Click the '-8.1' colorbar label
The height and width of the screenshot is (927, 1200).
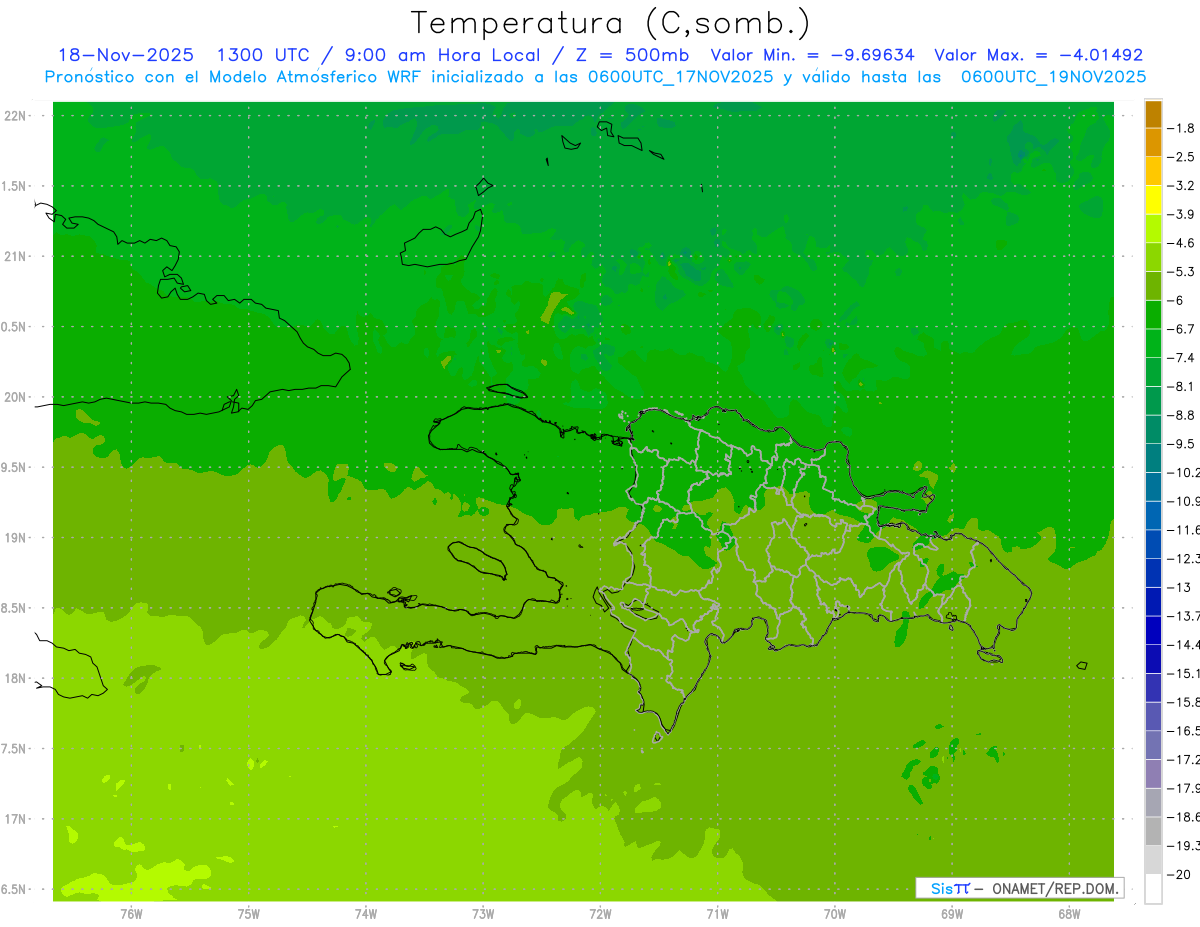1181,386
